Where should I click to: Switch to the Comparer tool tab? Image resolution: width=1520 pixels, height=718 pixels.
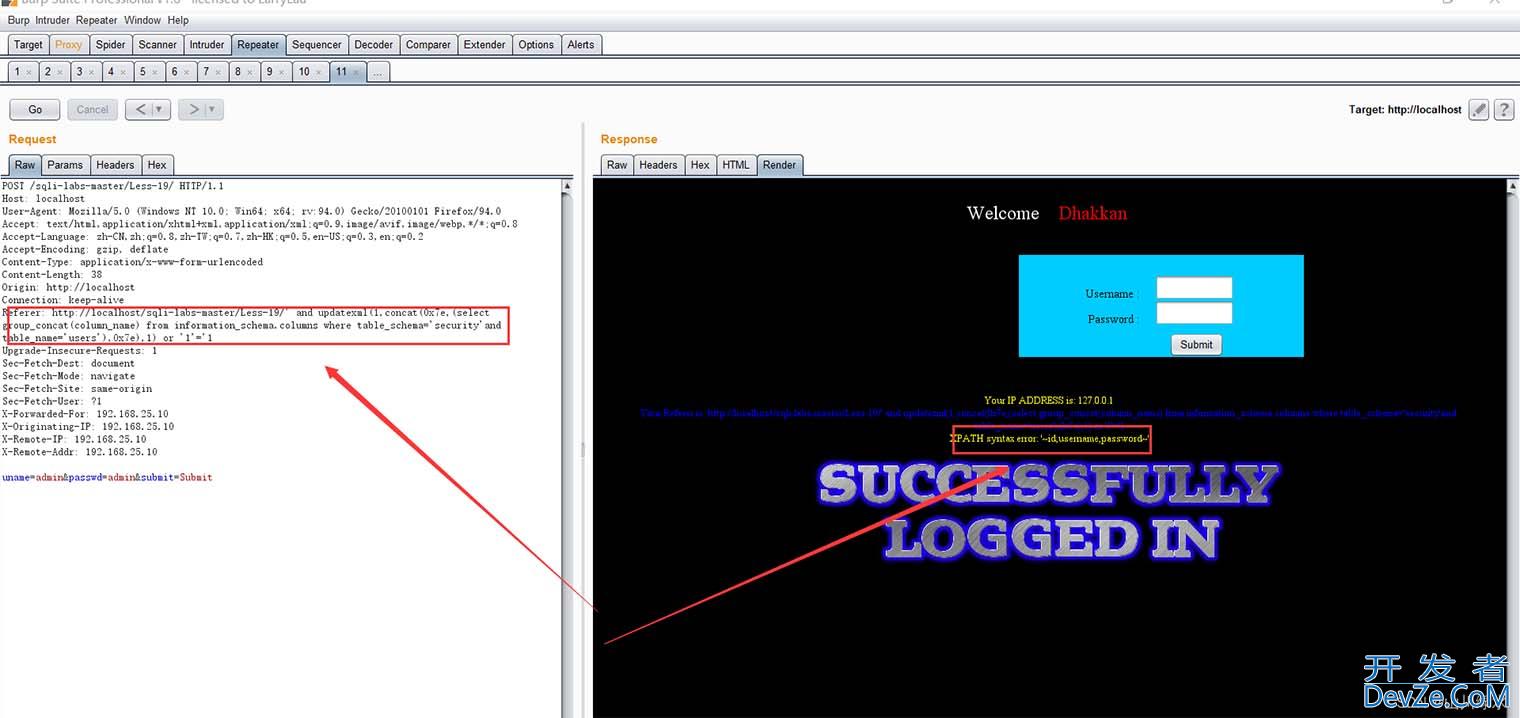[428, 44]
